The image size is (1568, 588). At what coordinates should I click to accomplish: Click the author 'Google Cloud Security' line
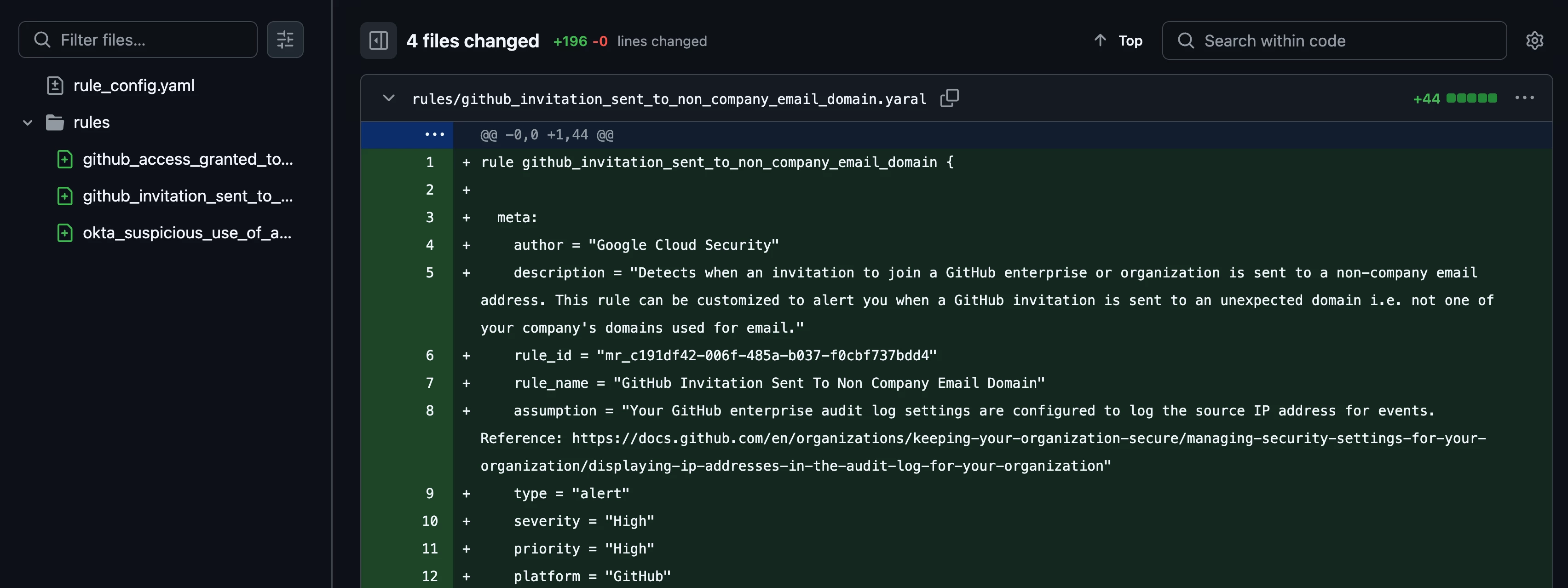click(x=646, y=245)
